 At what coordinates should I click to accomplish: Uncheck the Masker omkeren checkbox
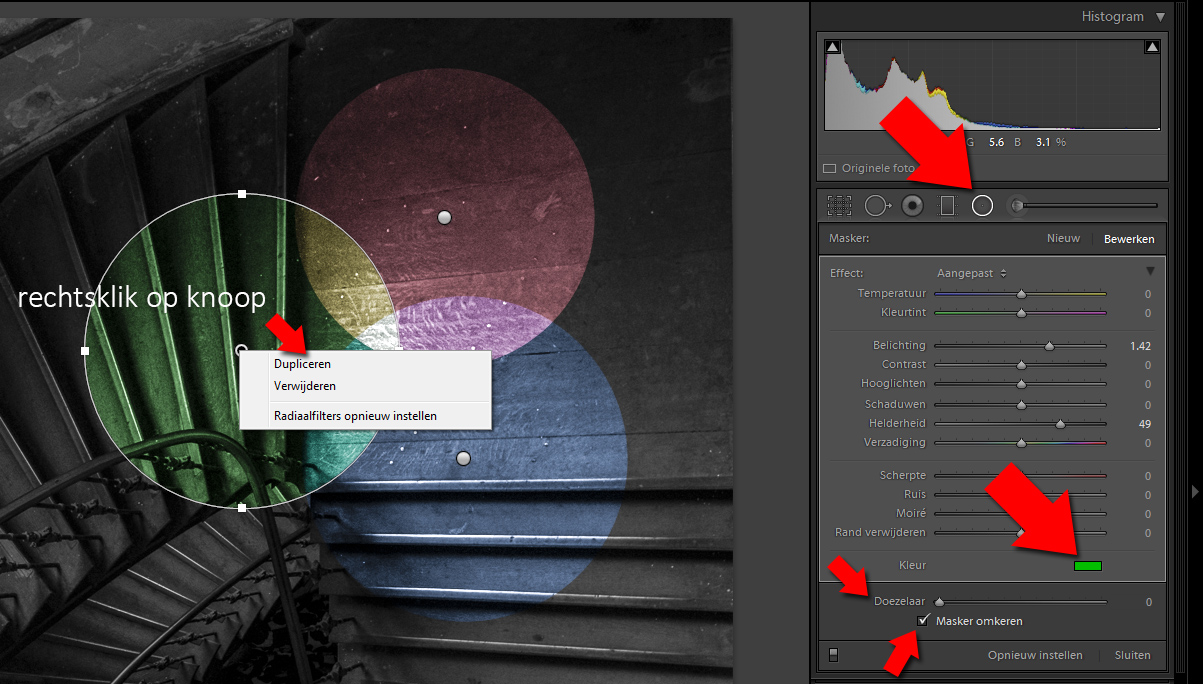pos(923,621)
